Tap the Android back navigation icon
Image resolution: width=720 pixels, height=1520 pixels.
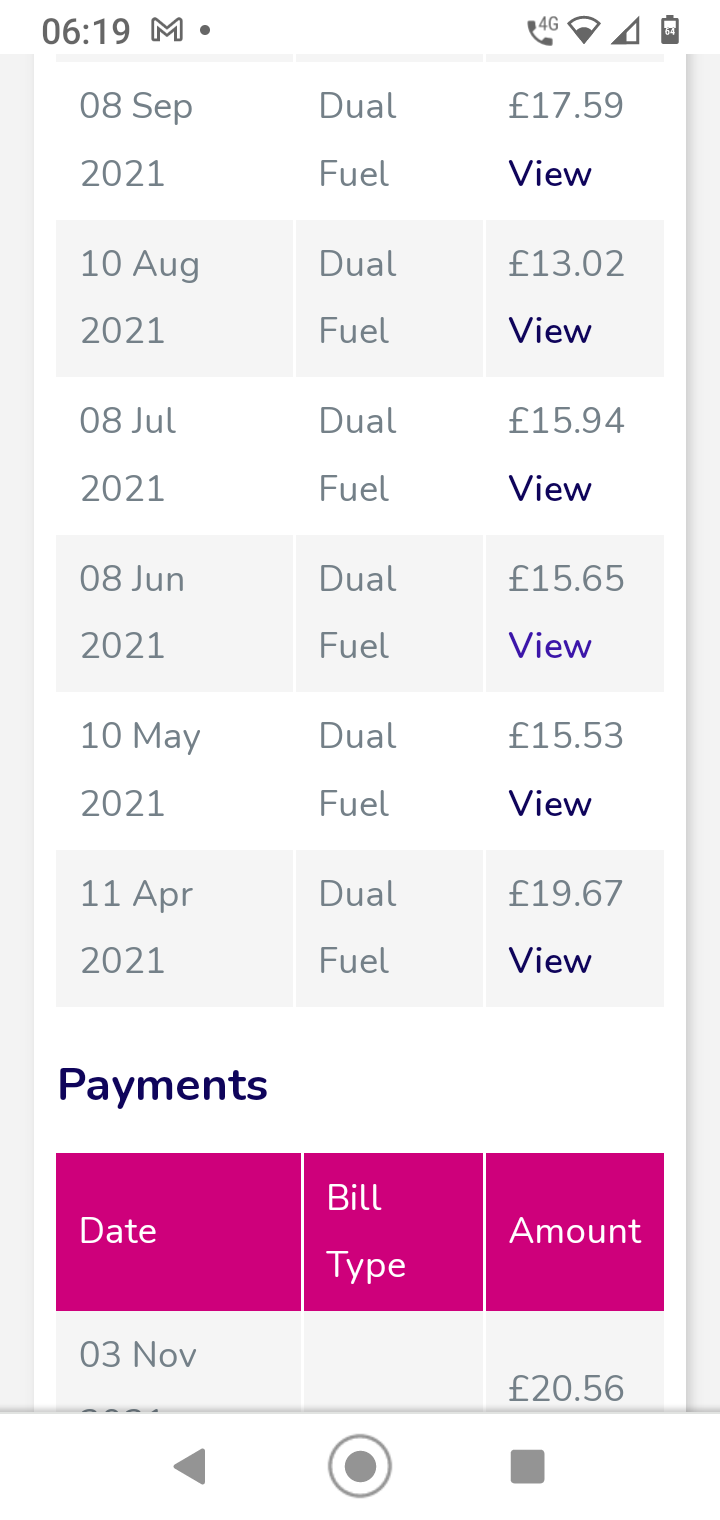[189, 1467]
